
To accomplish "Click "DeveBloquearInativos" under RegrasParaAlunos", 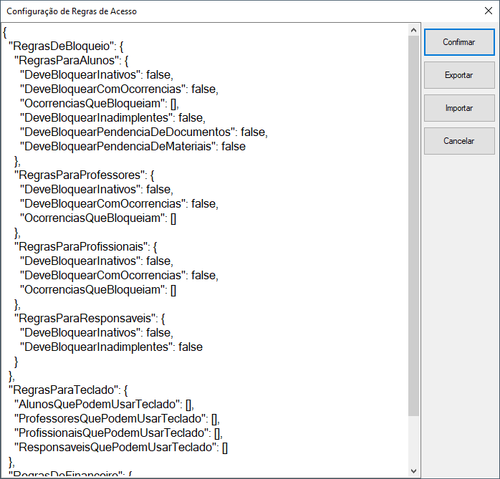I will point(97,75).
